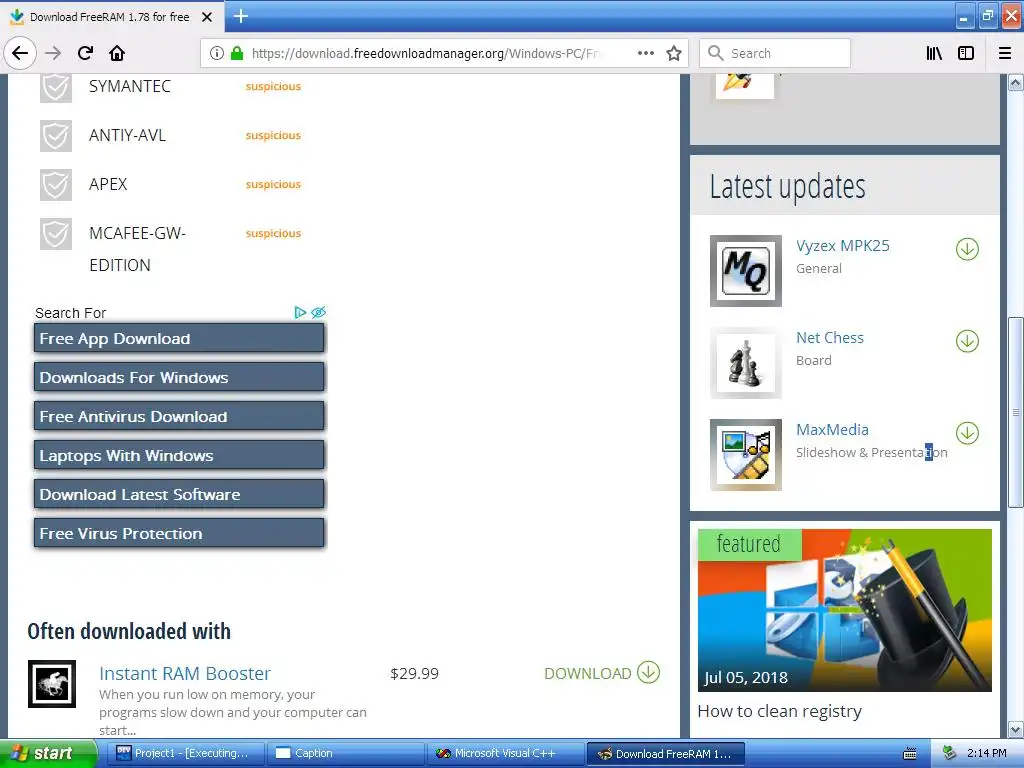Click the Latest updates heading
Screen dimensions: 1024x768
coord(788,187)
